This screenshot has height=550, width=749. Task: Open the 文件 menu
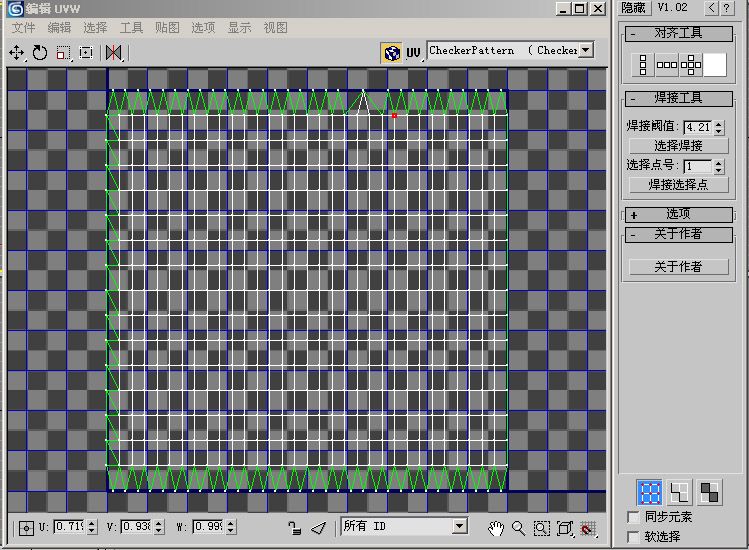[x=23, y=28]
